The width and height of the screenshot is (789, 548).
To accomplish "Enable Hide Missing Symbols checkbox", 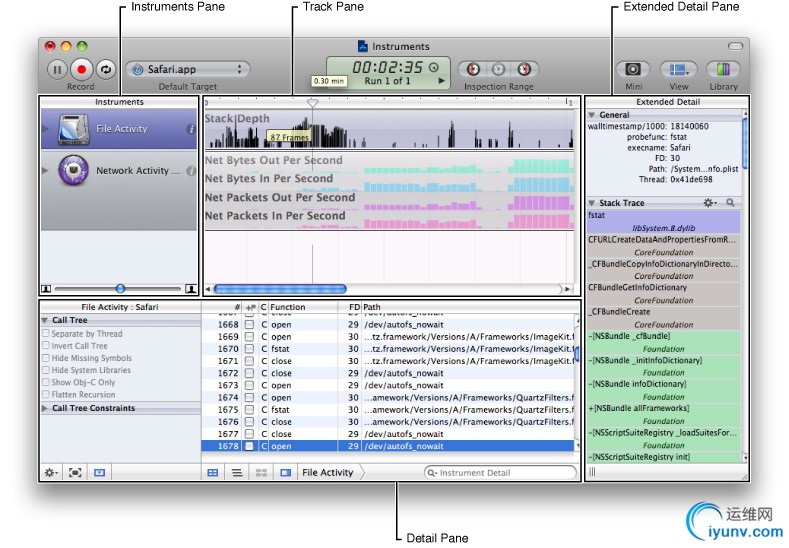I will pos(46,358).
